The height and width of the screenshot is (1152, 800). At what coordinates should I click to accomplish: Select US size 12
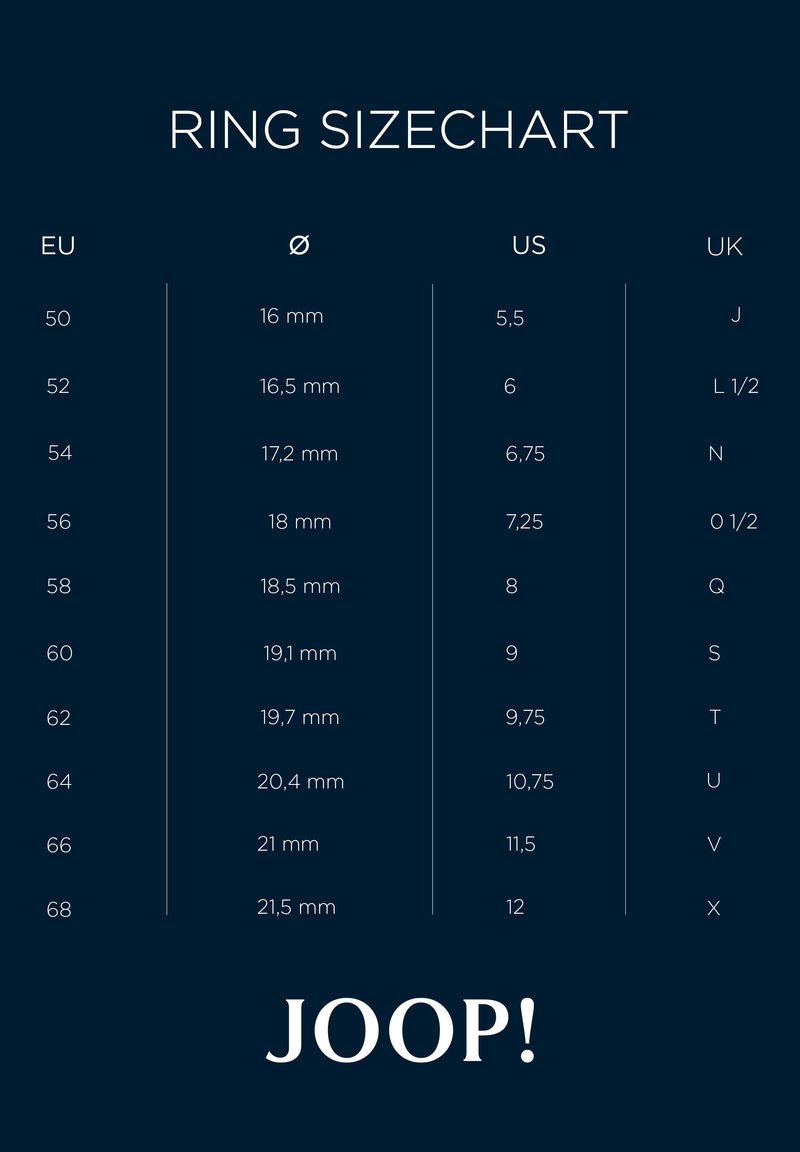(x=515, y=907)
